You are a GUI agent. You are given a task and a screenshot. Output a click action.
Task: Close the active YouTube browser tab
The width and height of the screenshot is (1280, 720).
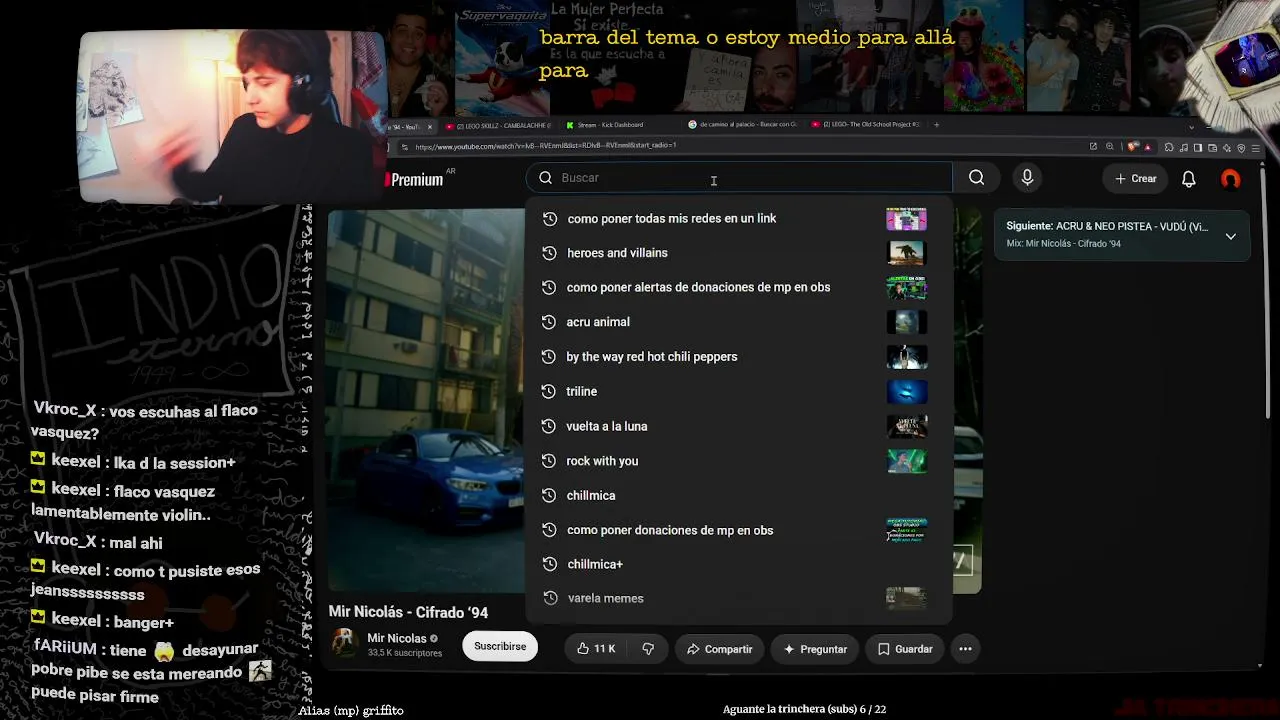click(x=430, y=126)
